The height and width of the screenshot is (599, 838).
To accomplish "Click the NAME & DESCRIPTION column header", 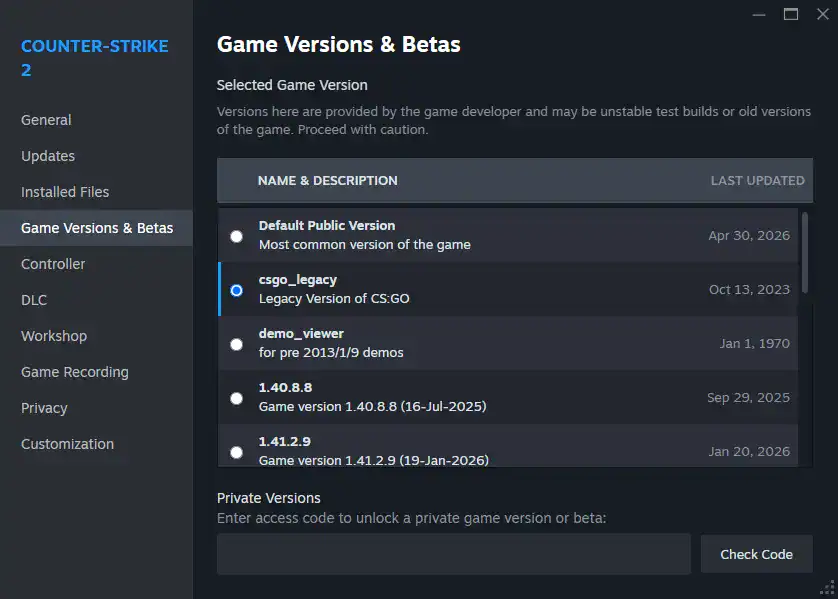I will click(328, 181).
